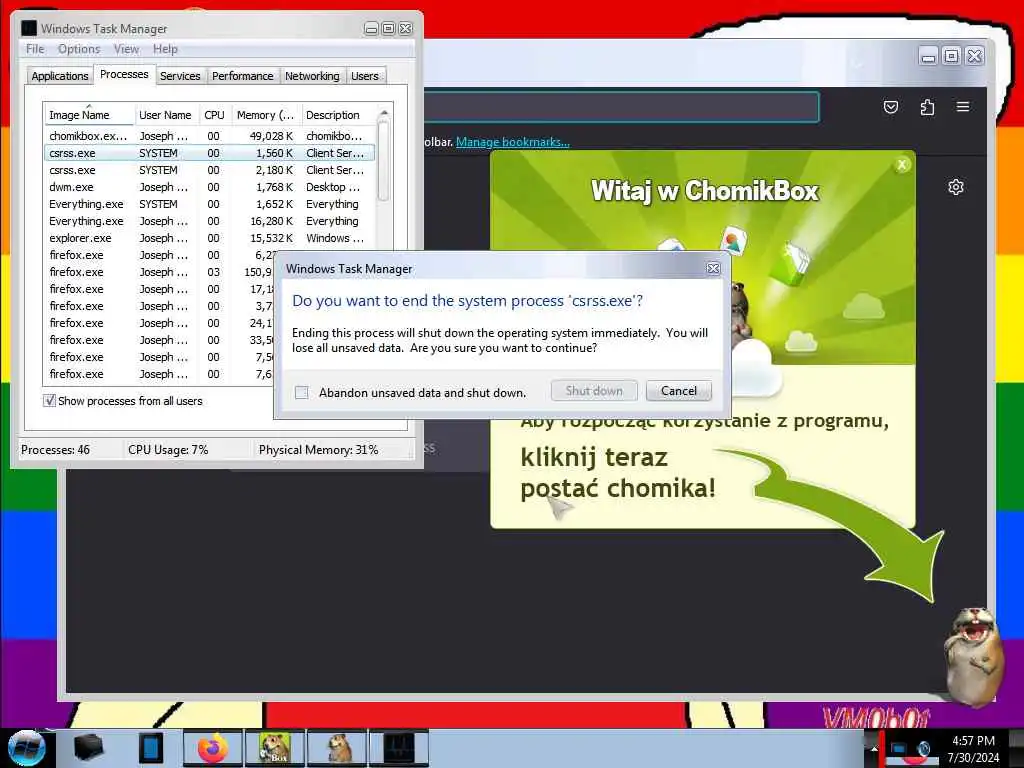Select csrss.exe row with 2,180 K
Image resolution: width=1024 pixels, height=768 pixels.
tap(210, 170)
